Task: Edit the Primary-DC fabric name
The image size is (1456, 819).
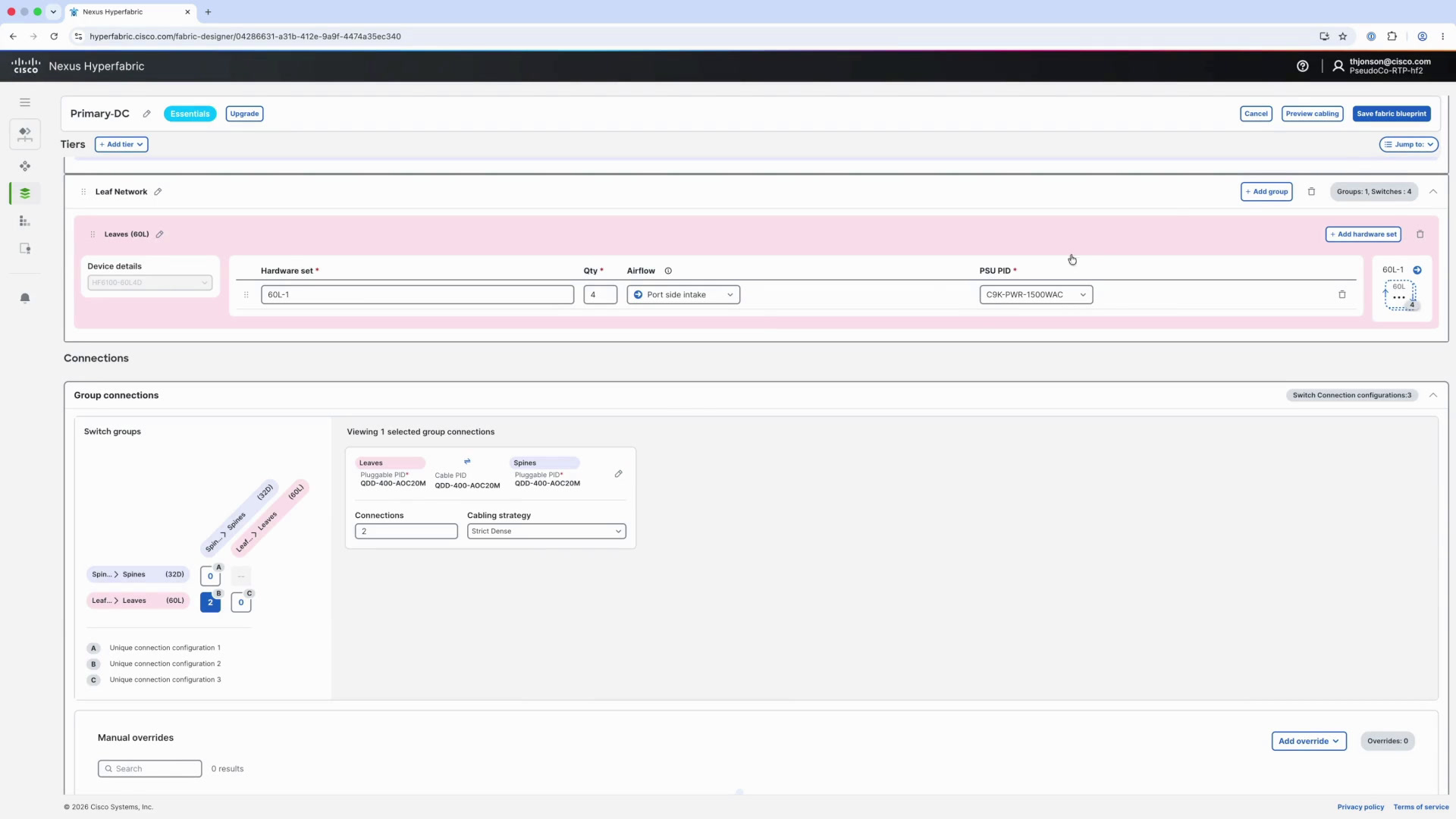Action: [146, 114]
